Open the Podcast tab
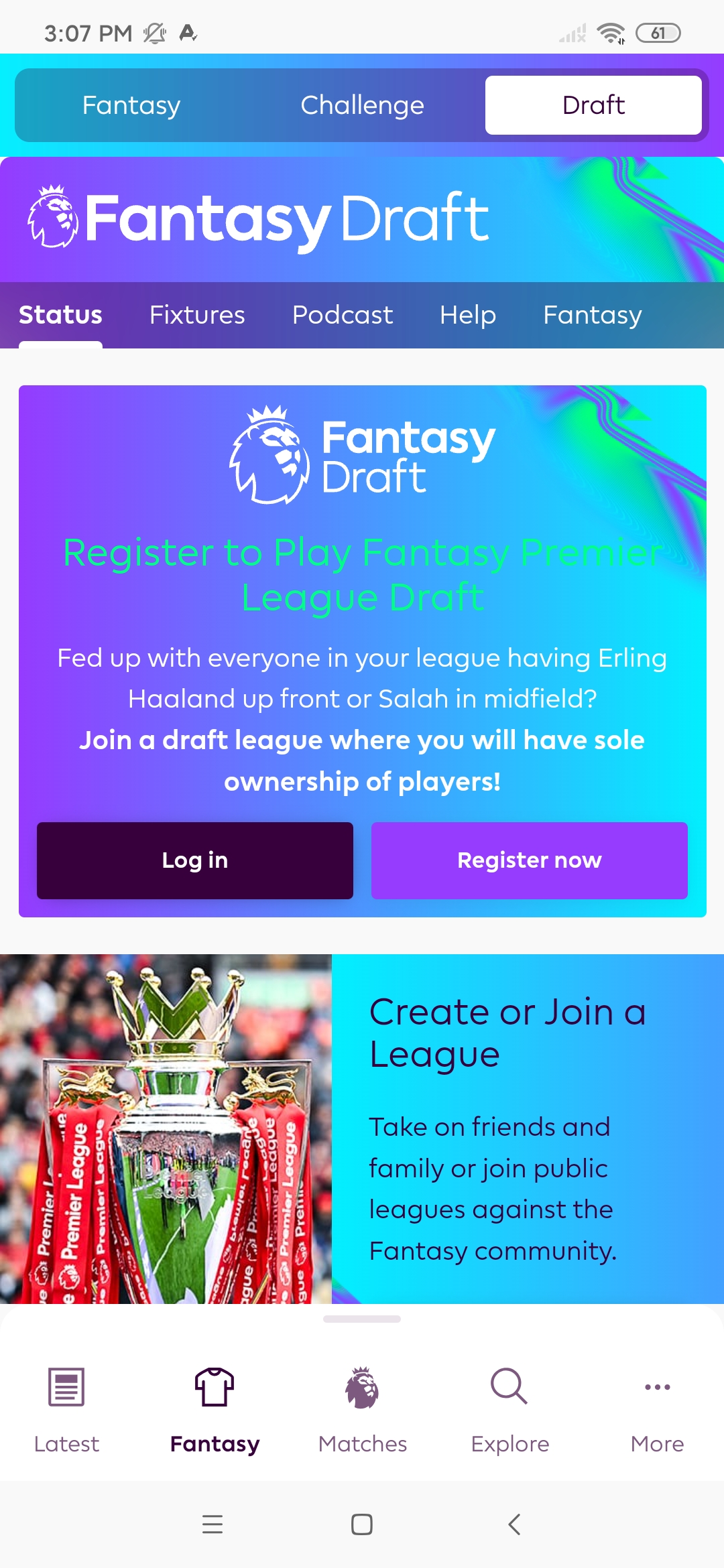 [x=343, y=315]
